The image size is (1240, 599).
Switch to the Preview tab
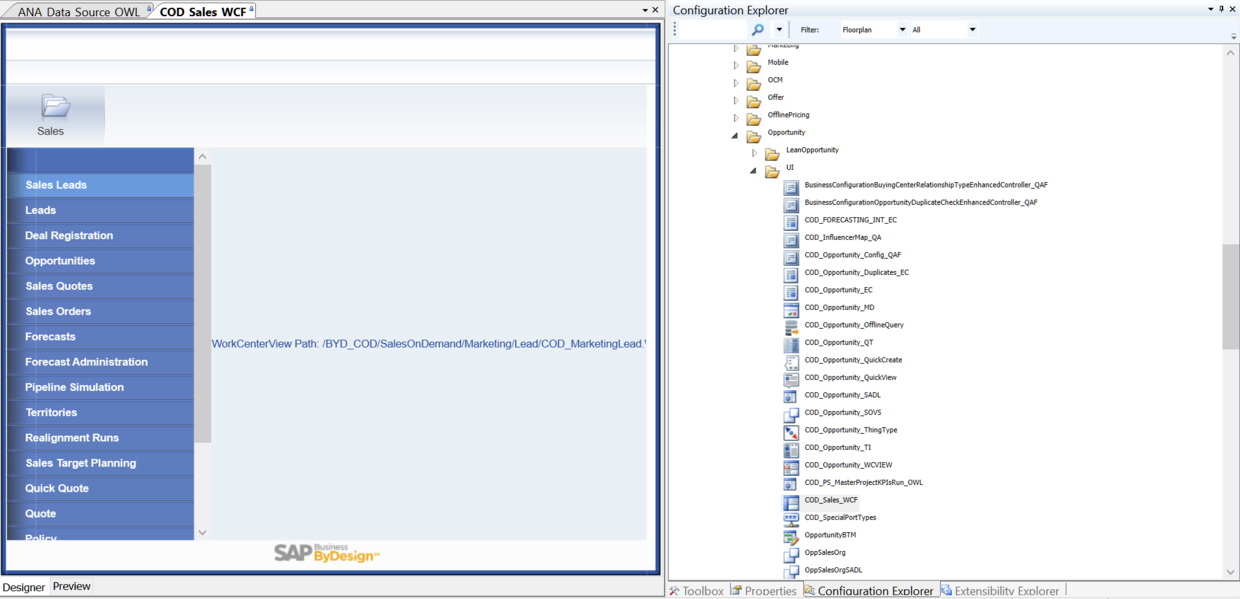click(71, 587)
